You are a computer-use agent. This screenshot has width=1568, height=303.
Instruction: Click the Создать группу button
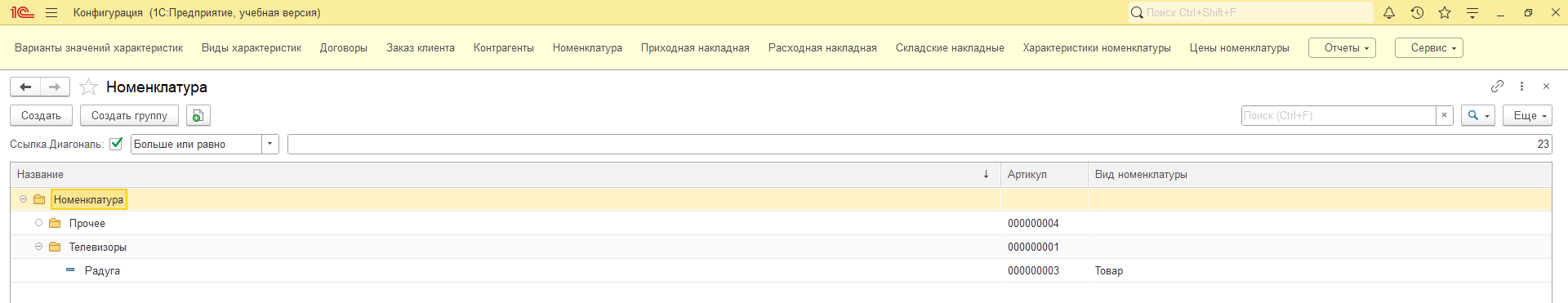coord(129,116)
